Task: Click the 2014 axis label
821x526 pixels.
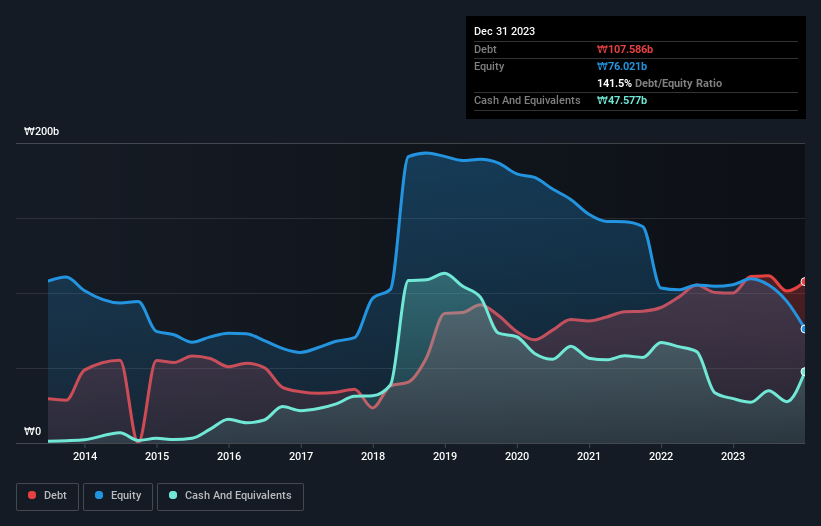Action: 85,456
